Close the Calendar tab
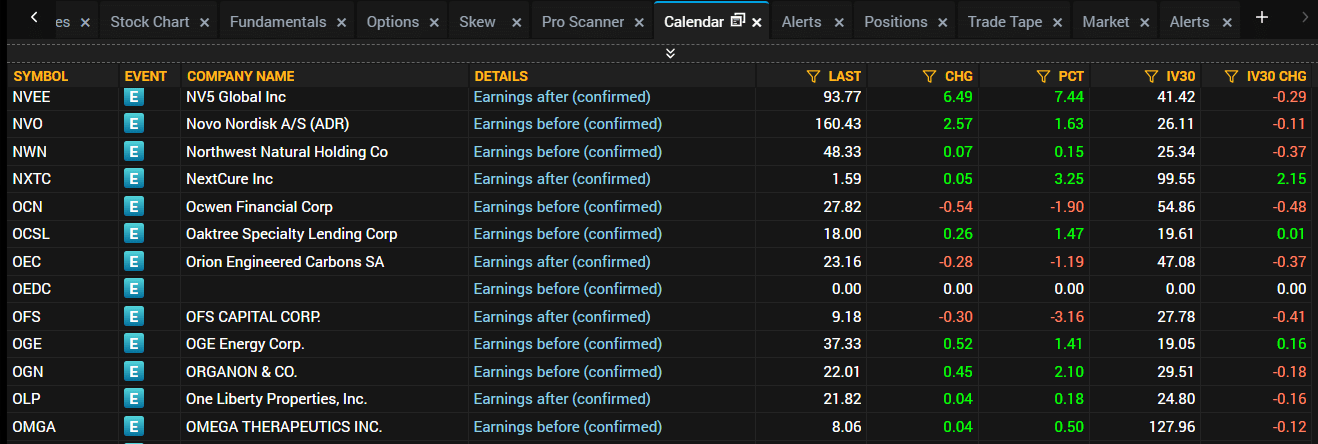The width and height of the screenshot is (1318, 444). pos(757,22)
